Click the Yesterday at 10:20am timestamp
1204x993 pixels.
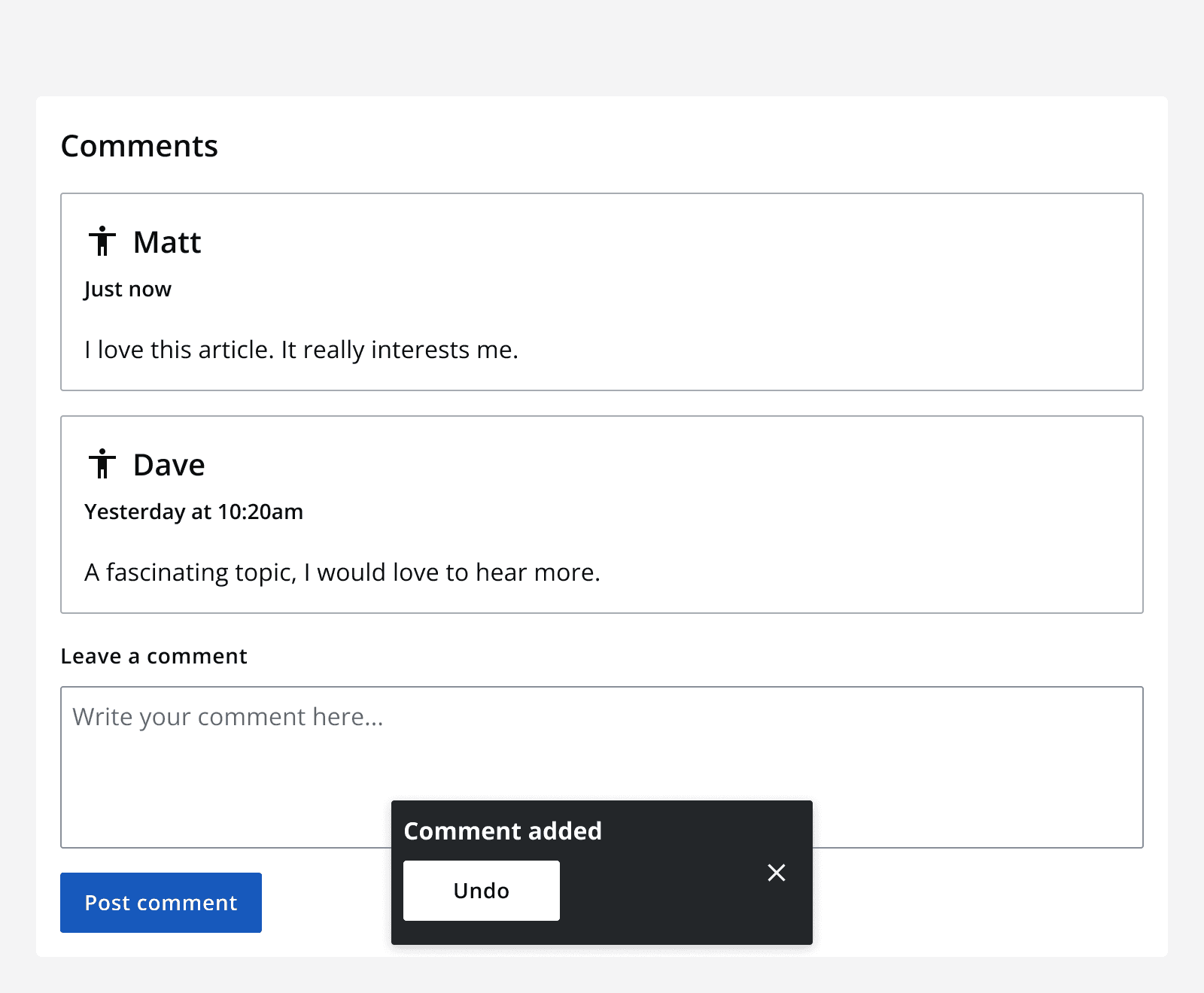coord(193,512)
